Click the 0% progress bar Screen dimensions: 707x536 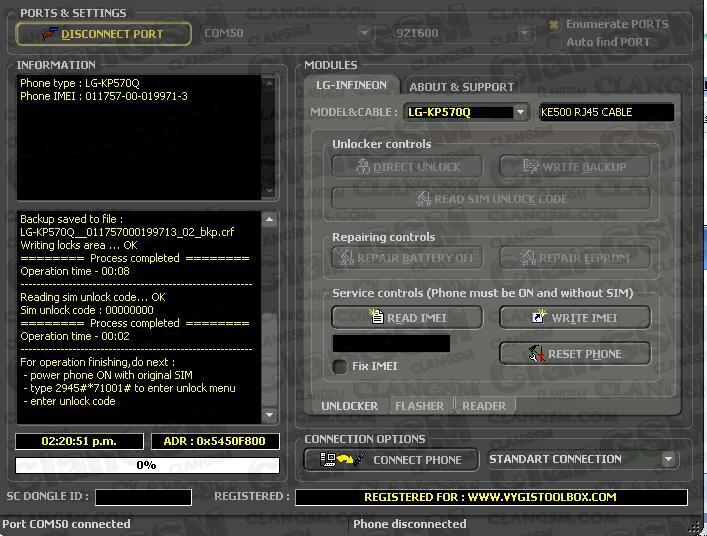147,465
